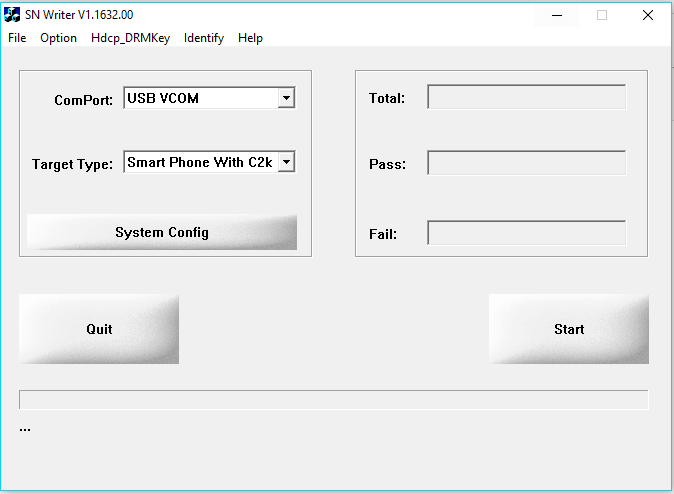The height and width of the screenshot is (494, 674).
Task: Click the Fail count field
Action: (x=526, y=233)
